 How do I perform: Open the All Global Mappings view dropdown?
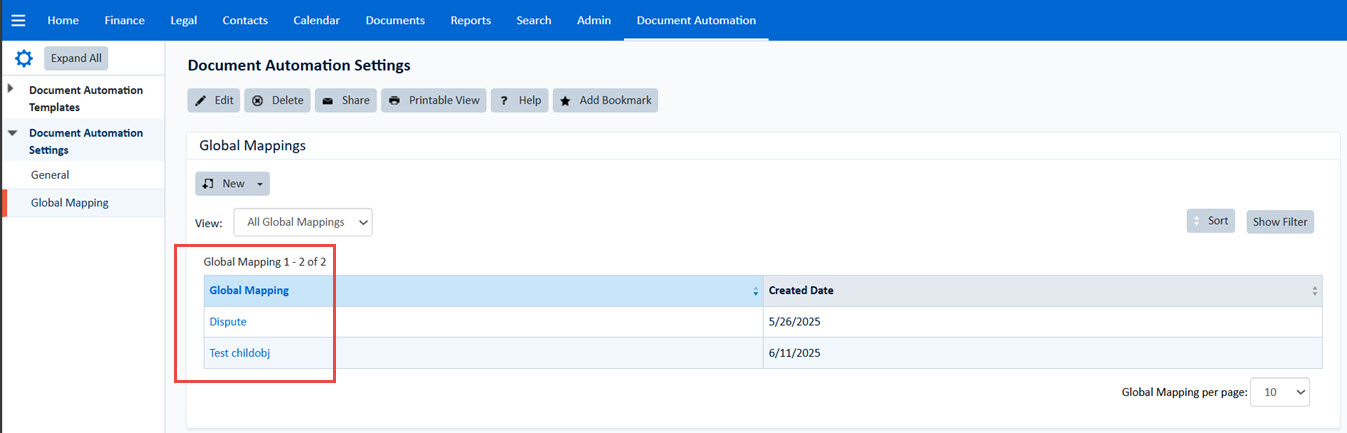(x=303, y=222)
